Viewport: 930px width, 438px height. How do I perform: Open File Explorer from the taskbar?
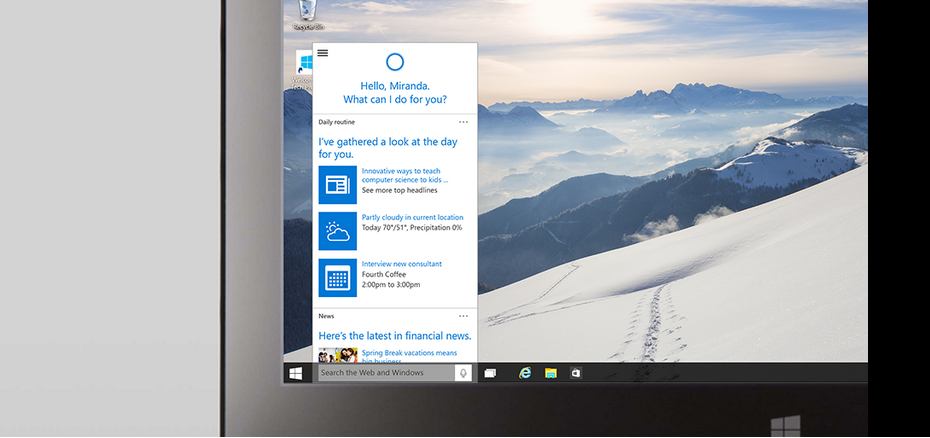(550, 373)
